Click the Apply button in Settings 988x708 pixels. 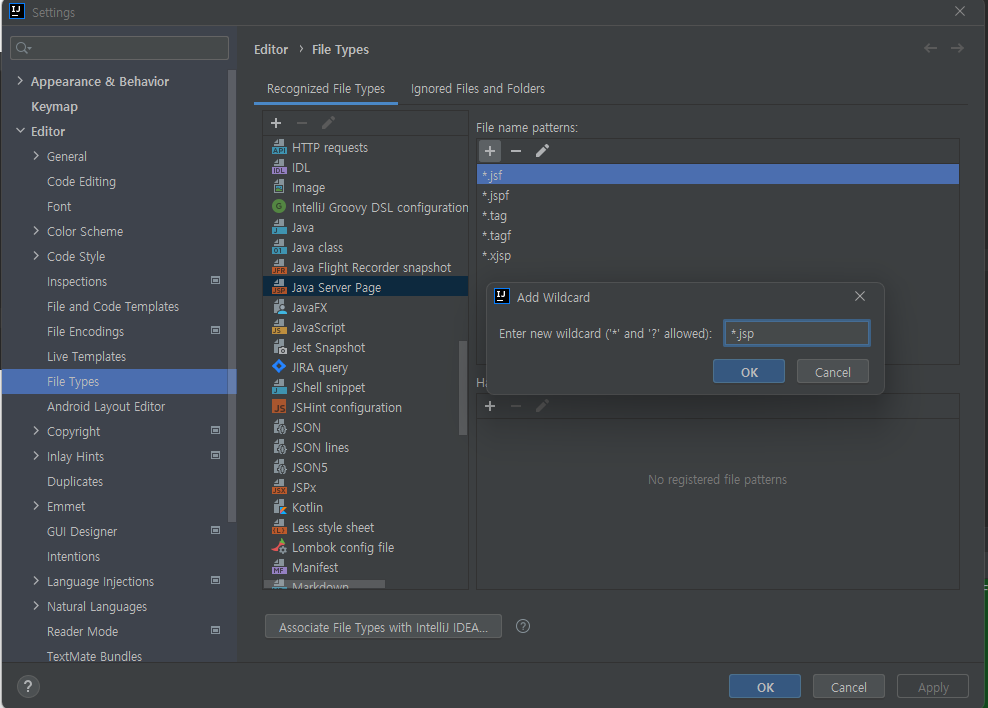pyautogui.click(x=933, y=687)
